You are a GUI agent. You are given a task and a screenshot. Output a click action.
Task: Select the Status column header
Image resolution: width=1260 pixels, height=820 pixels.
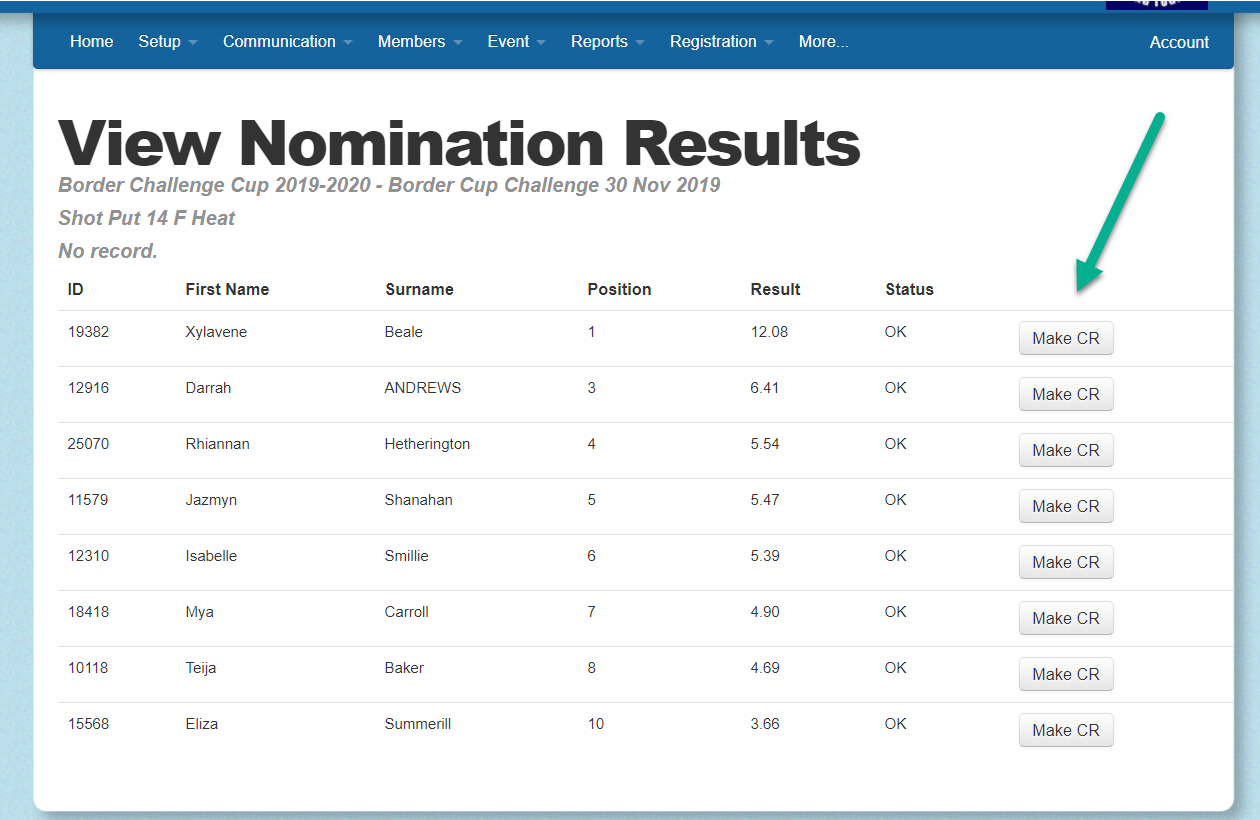(x=909, y=289)
